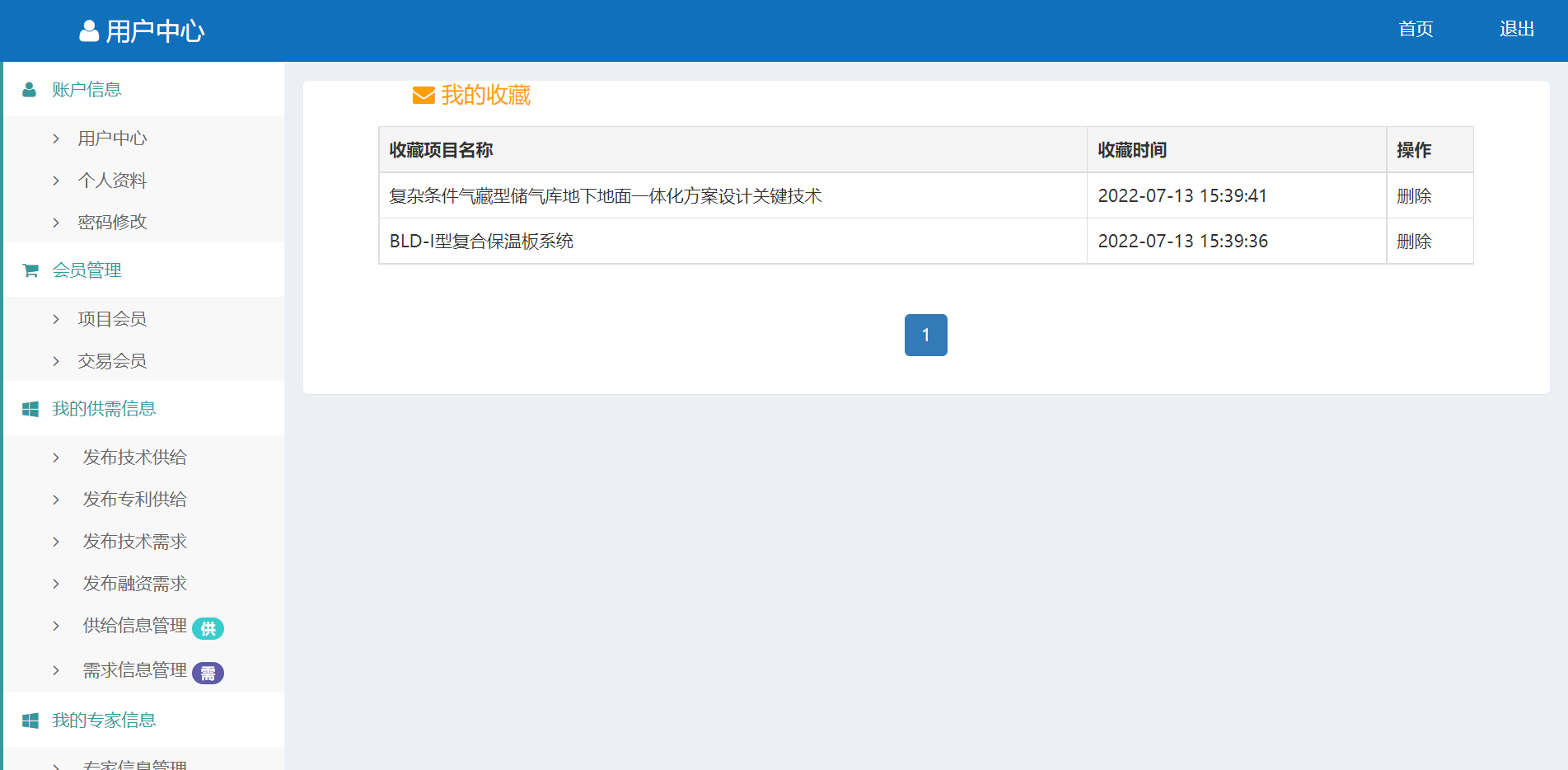Open 供给信息管理 page
The width and height of the screenshot is (1568, 770).
(x=134, y=626)
